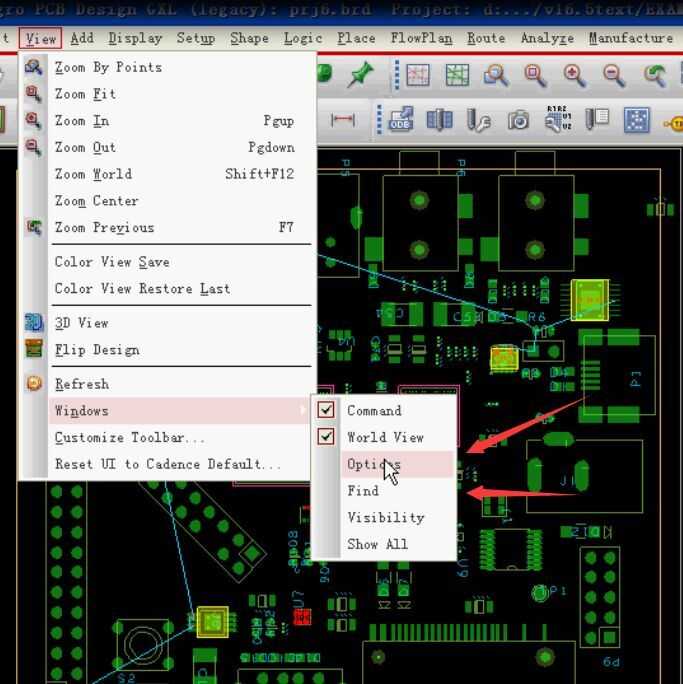The width and height of the screenshot is (683, 684).
Task: Click the drill-with-wrench toolbar icon
Action: [478, 120]
